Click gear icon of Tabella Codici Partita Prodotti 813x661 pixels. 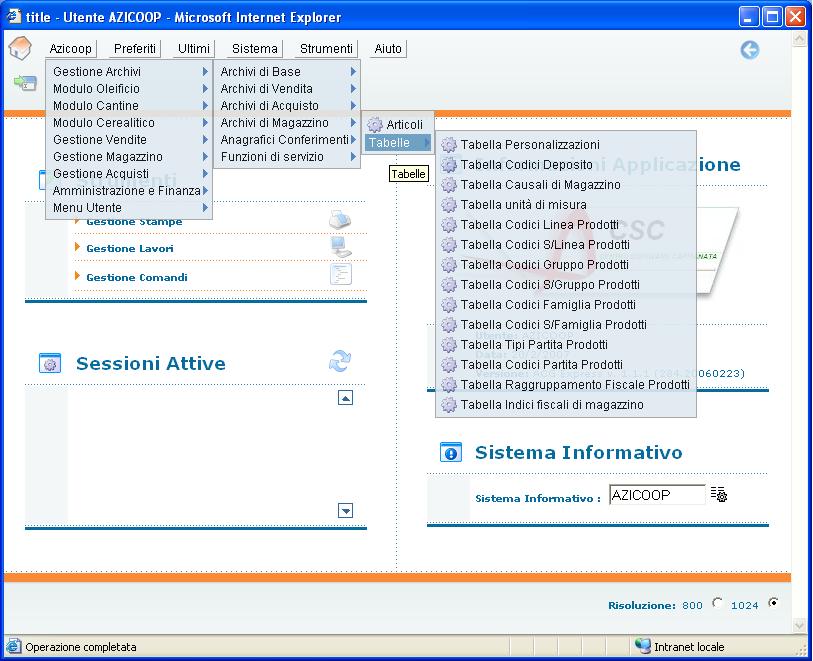448,365
